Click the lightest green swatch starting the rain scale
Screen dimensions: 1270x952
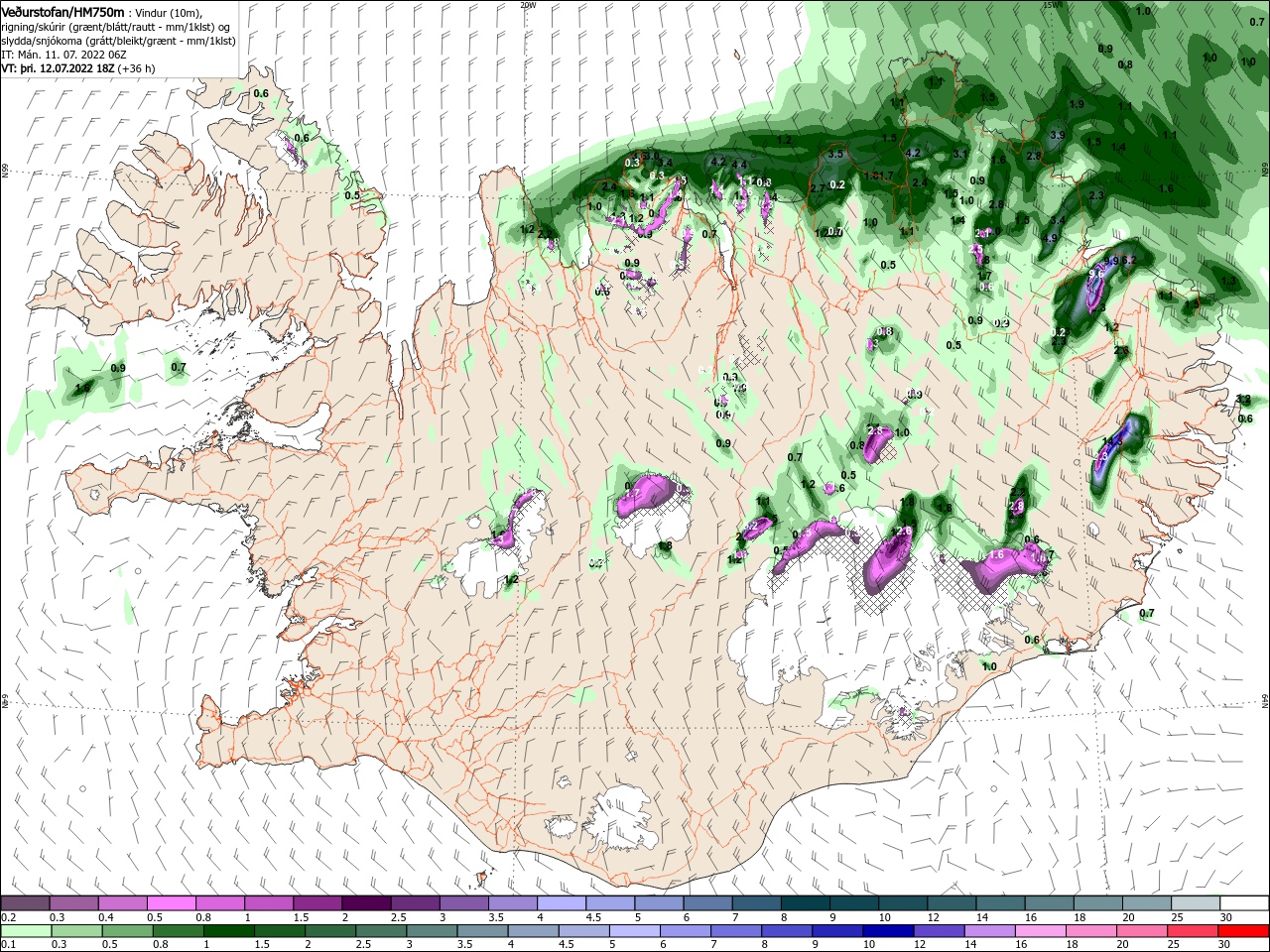pos(25,931)
